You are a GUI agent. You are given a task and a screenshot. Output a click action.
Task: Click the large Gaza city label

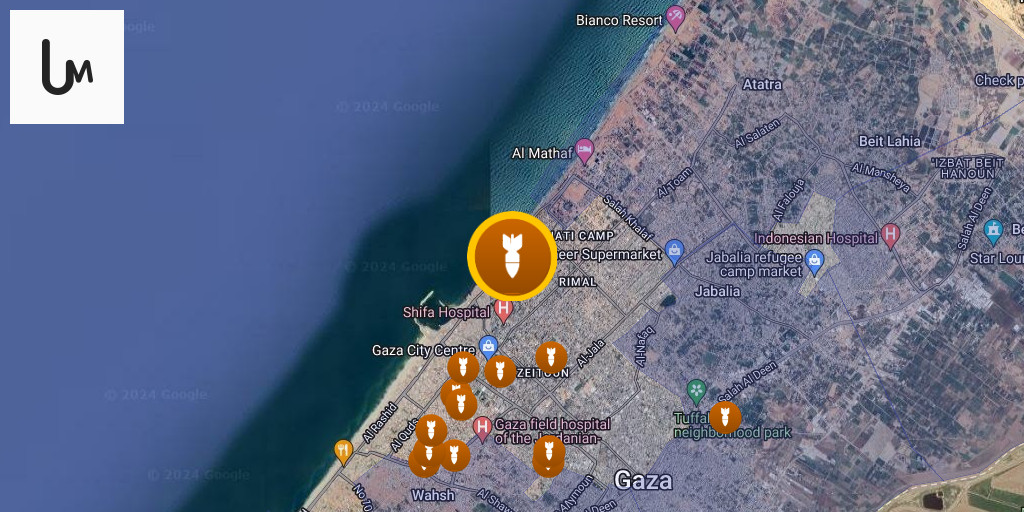(x=643, y=481)
